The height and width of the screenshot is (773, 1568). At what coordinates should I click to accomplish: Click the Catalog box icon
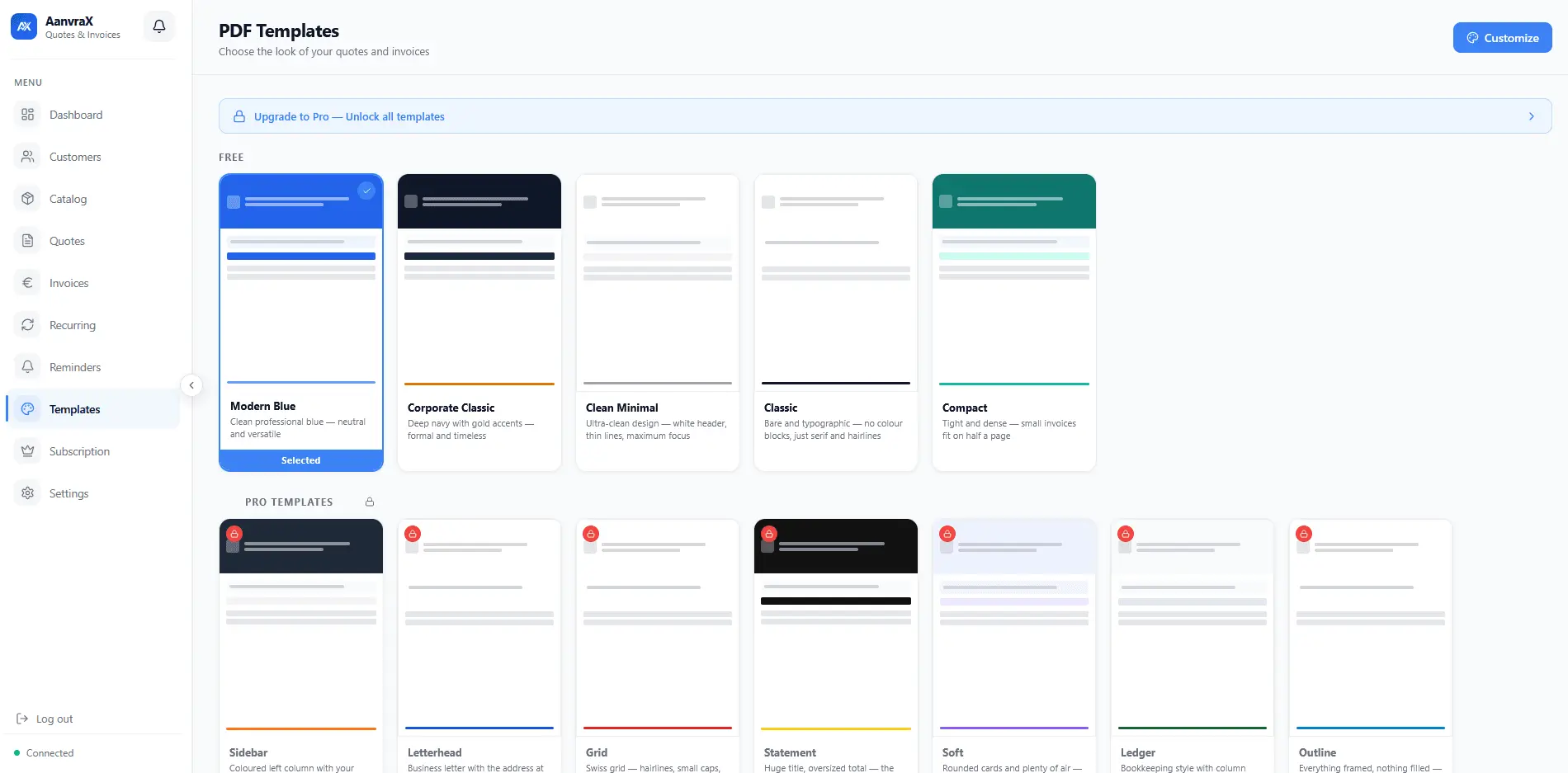click(27, 199)
